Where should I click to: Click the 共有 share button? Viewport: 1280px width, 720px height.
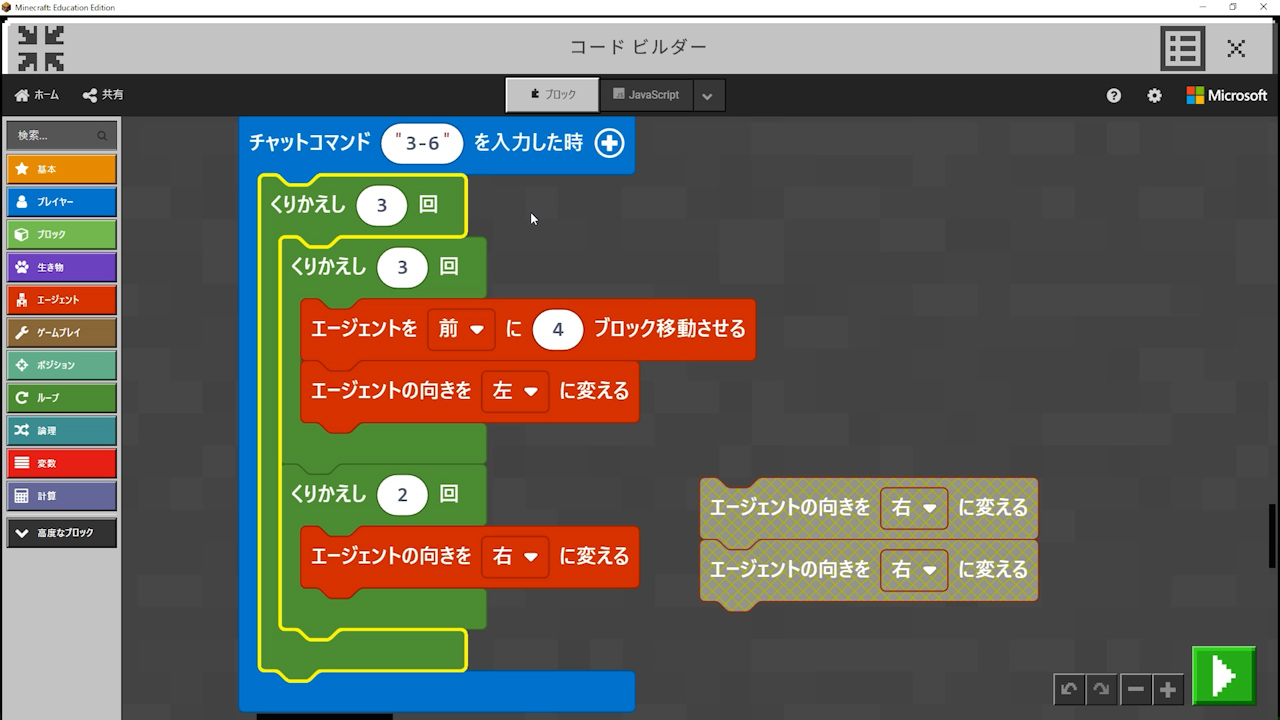pos(103,95)
